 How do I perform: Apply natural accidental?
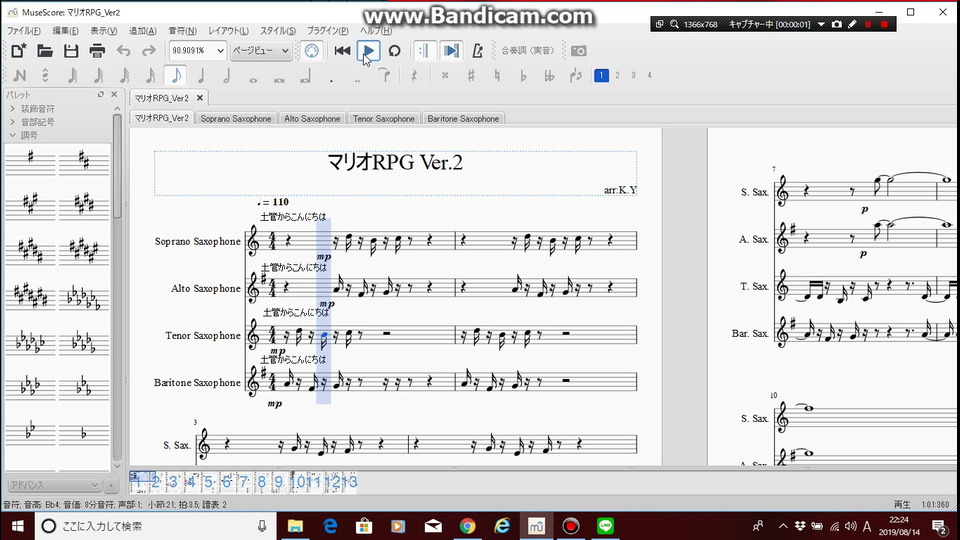tap(497, 76)
